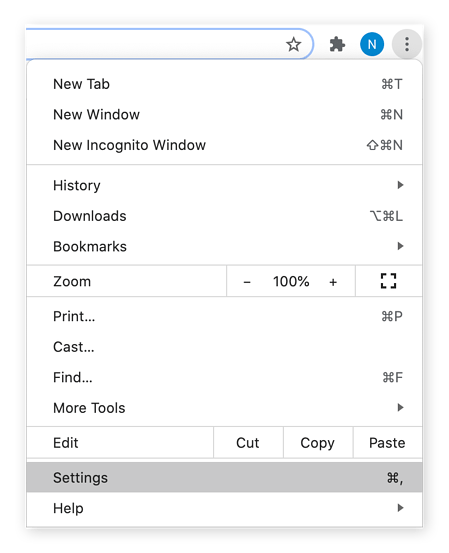Click the Cut button
The width and height of the screenshot is (449, 553).
click(248, 443)
